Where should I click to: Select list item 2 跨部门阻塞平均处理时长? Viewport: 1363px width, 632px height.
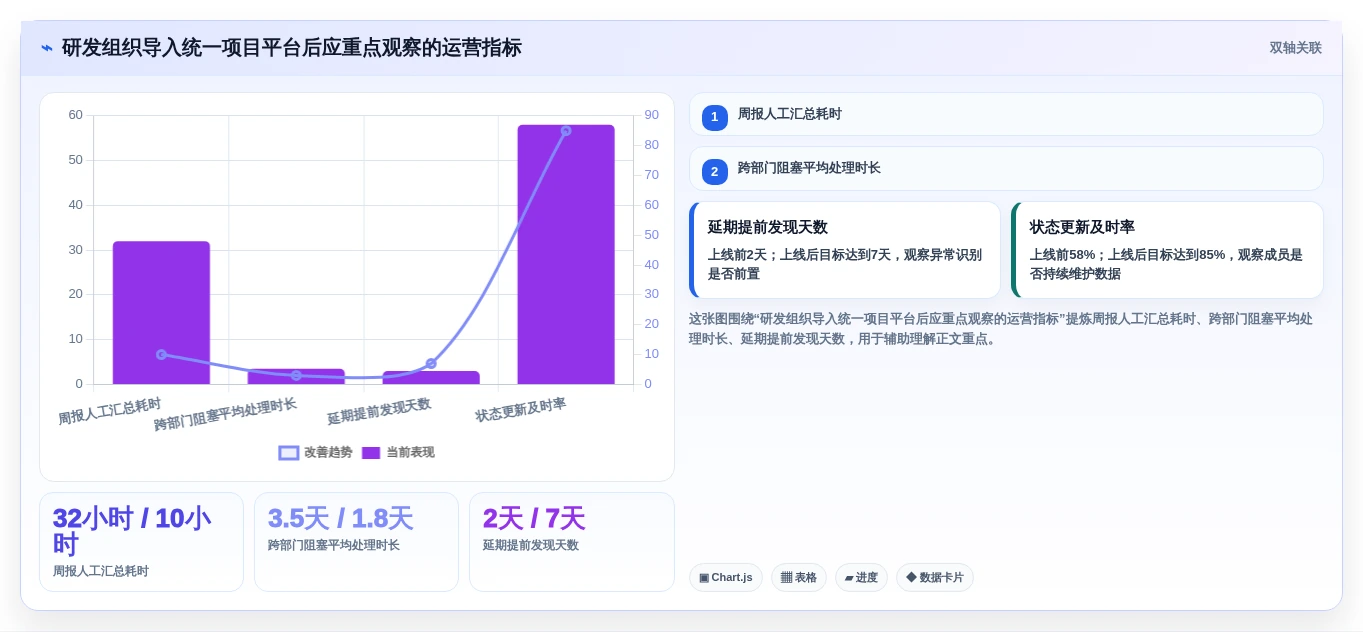point(1006,169)
